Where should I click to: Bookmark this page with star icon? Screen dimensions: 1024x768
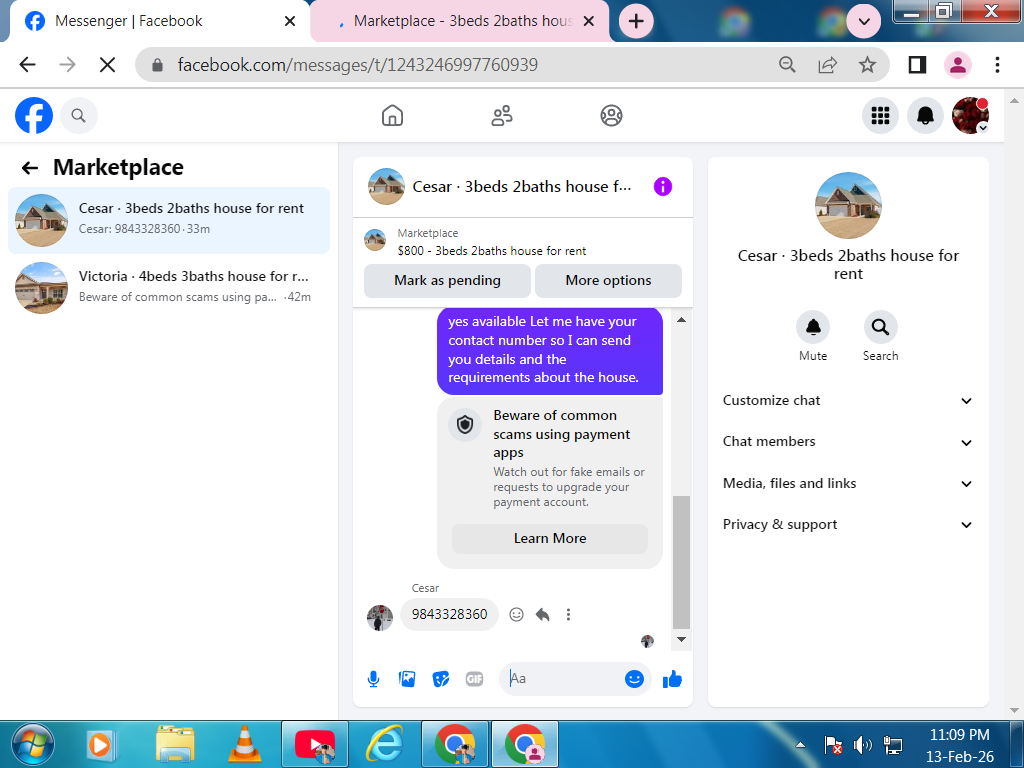coord(867,65)
